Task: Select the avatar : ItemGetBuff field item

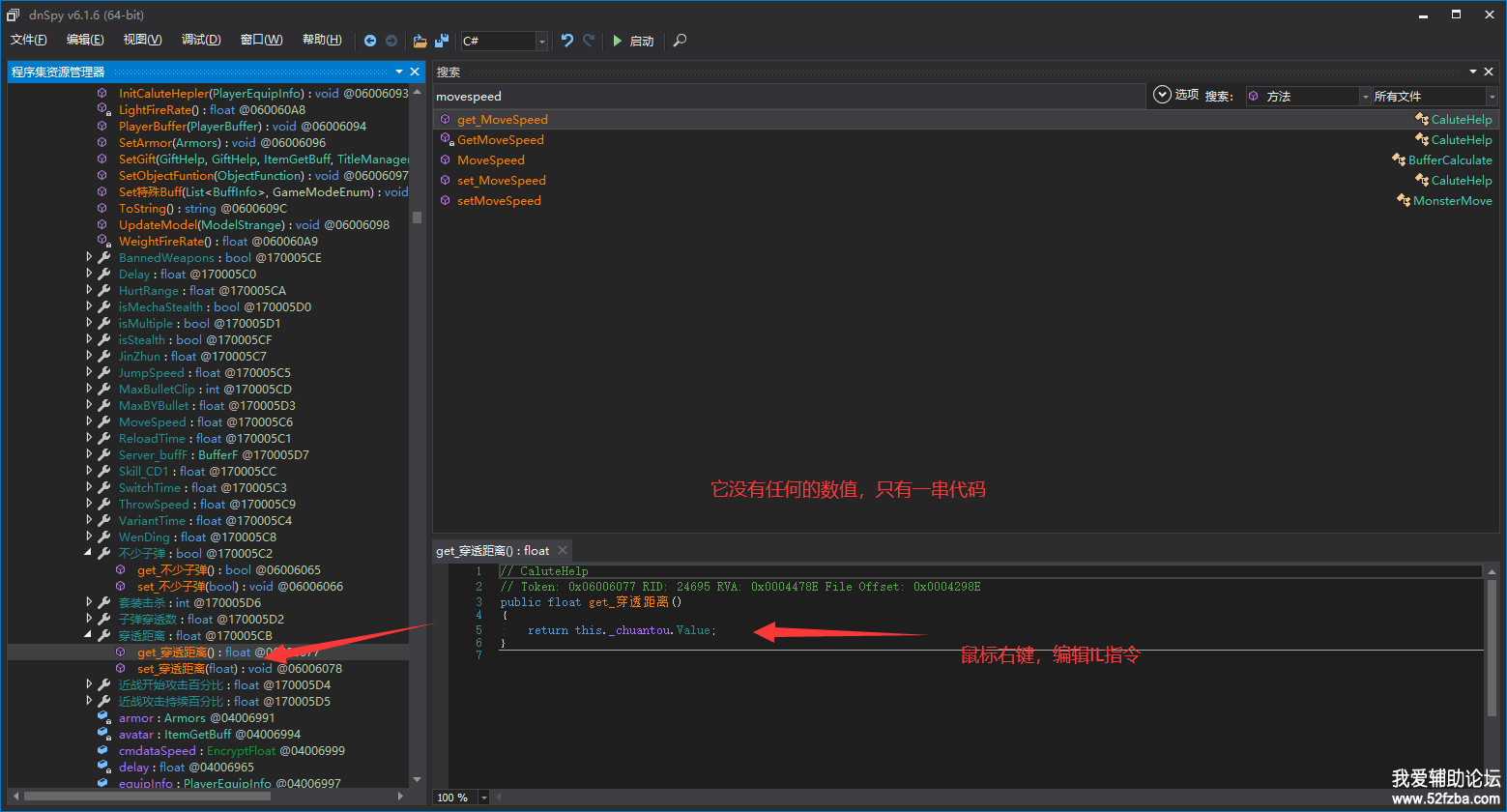Action: click(x=210, y=734)
